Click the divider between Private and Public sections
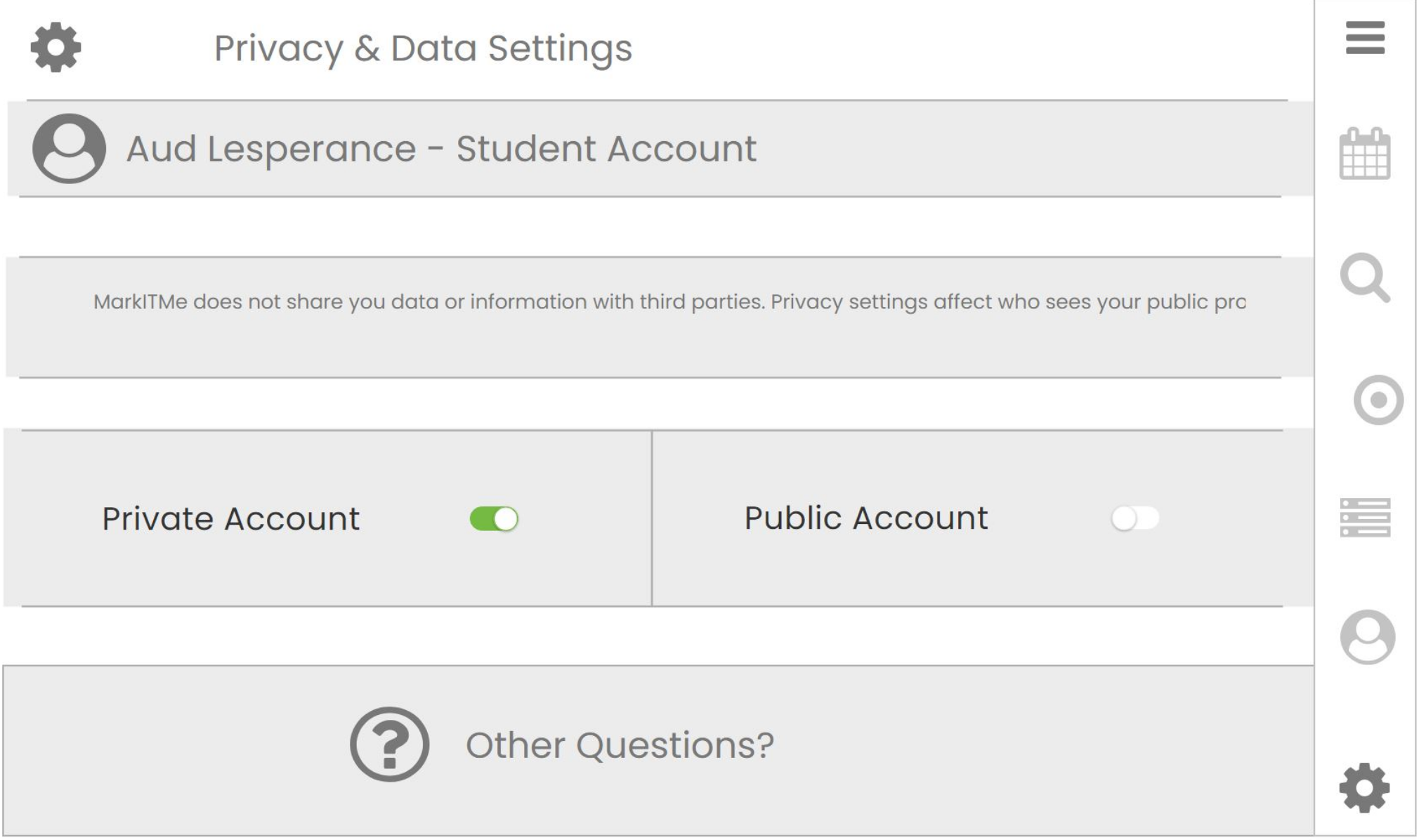This screenshot has height=840, width=1419. (x=652, y=518)
